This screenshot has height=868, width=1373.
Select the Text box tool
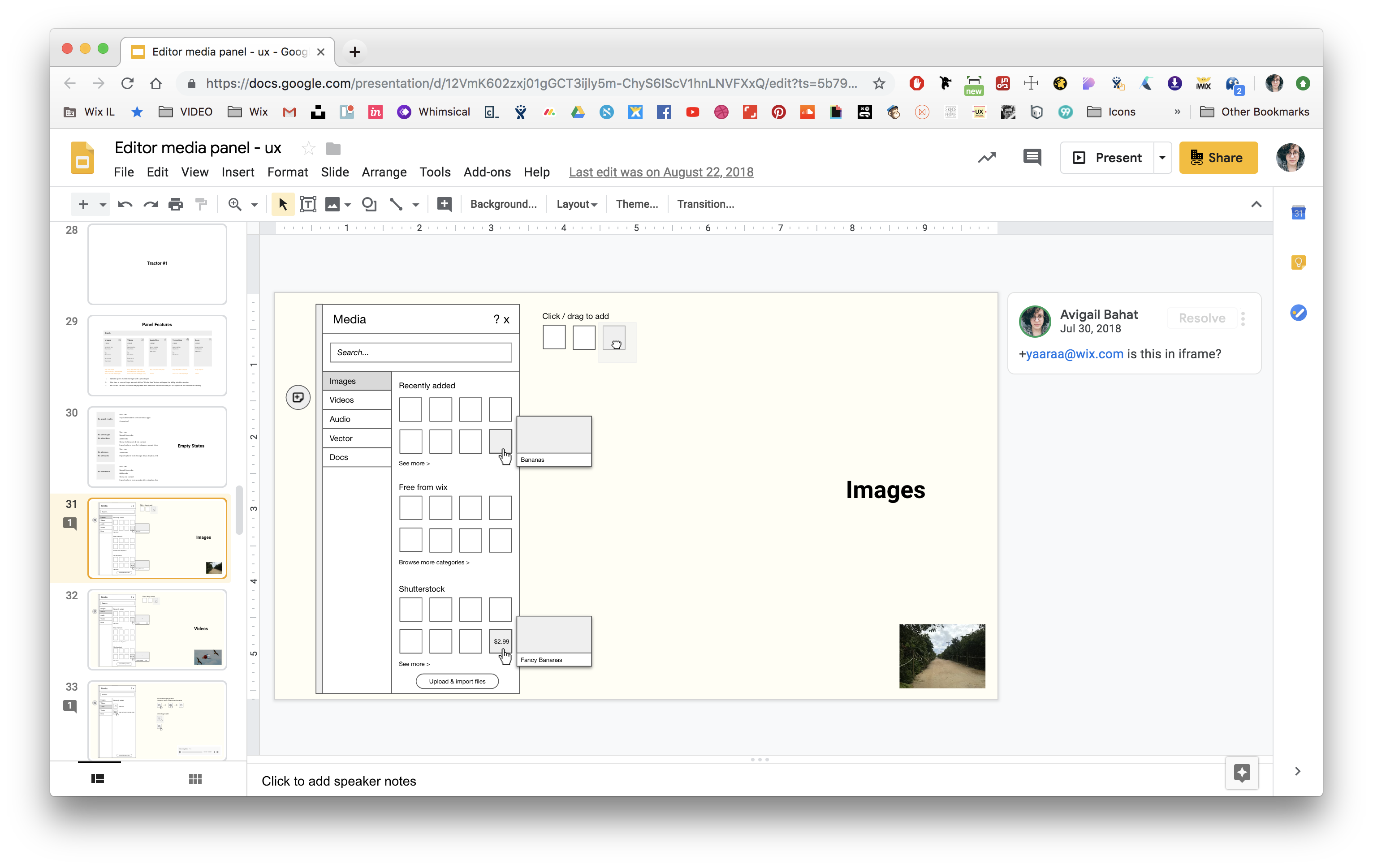308,204
